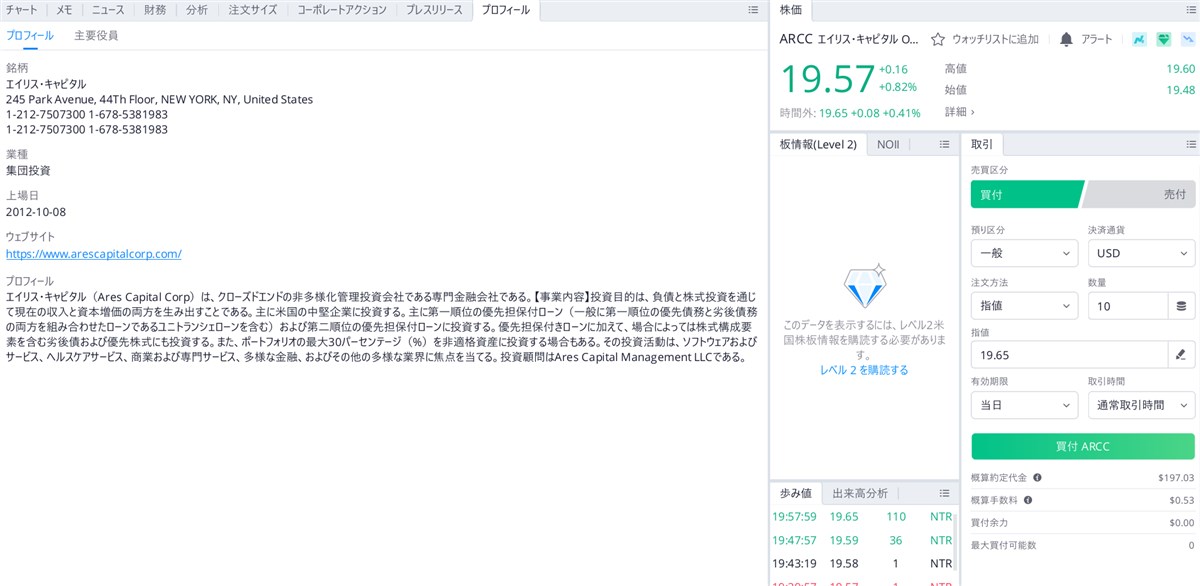Open the 注文方法 dropdown showing 指値
The height and width of the screenshot is (586, 1200).
coord(1024,306)
